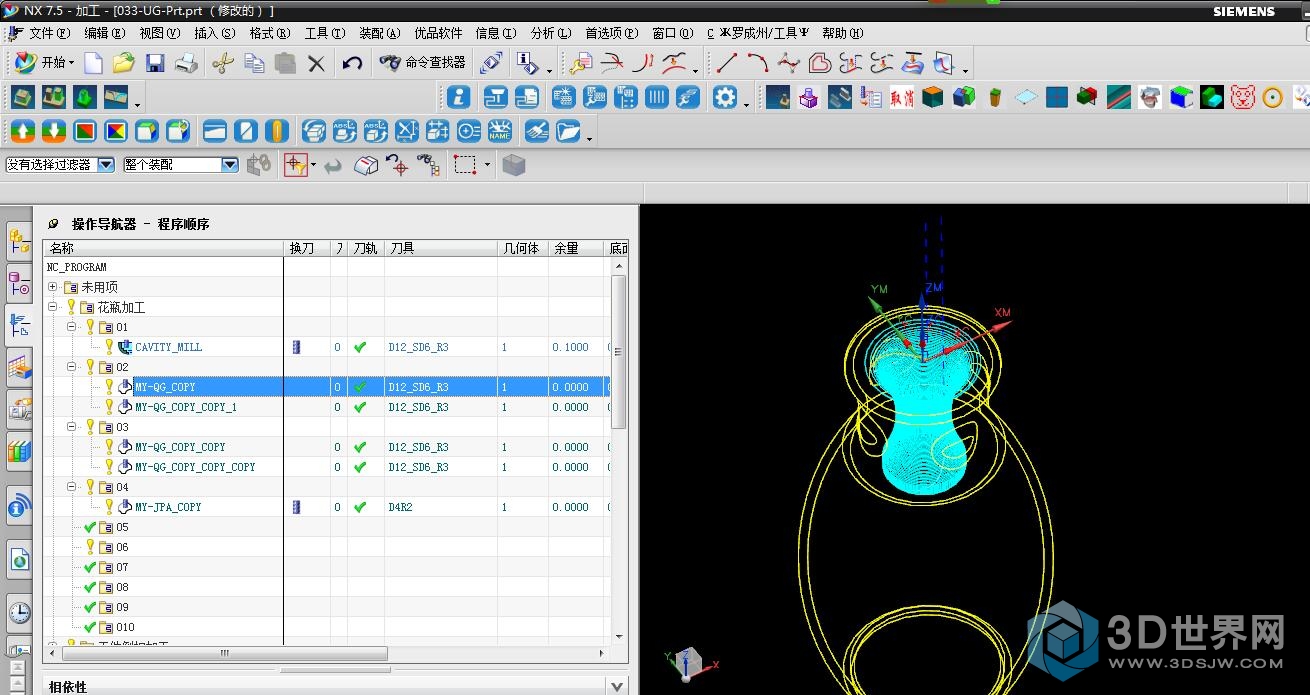Image resolution: width=1310 pixels, height=695 pixels.
Task: Click the 命令查找器 button
Action: 424,63
